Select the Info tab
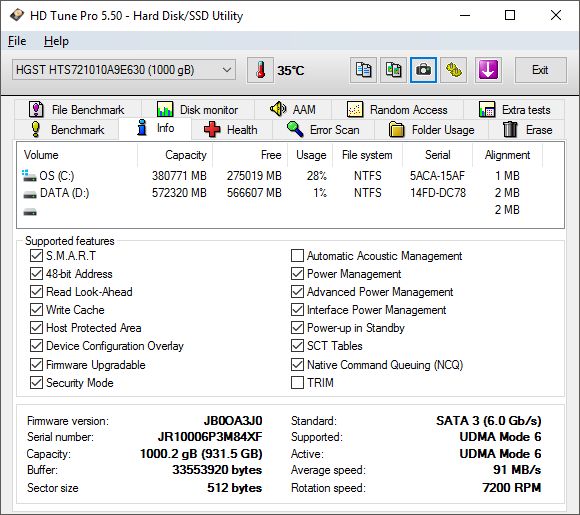The image size is (580, 515). 155,128
